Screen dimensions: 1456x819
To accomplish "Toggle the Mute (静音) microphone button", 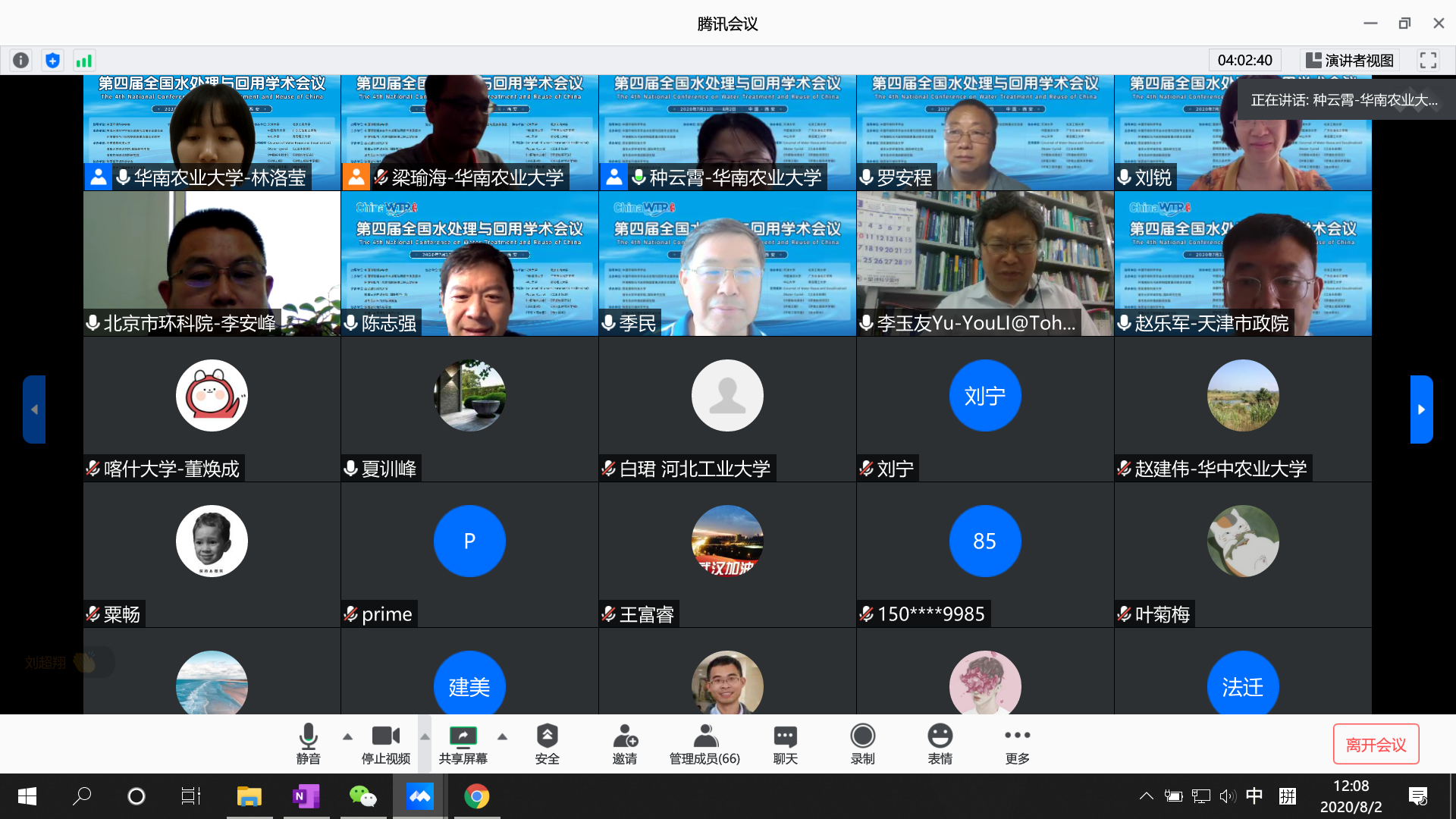I will (x=308, y=743).
